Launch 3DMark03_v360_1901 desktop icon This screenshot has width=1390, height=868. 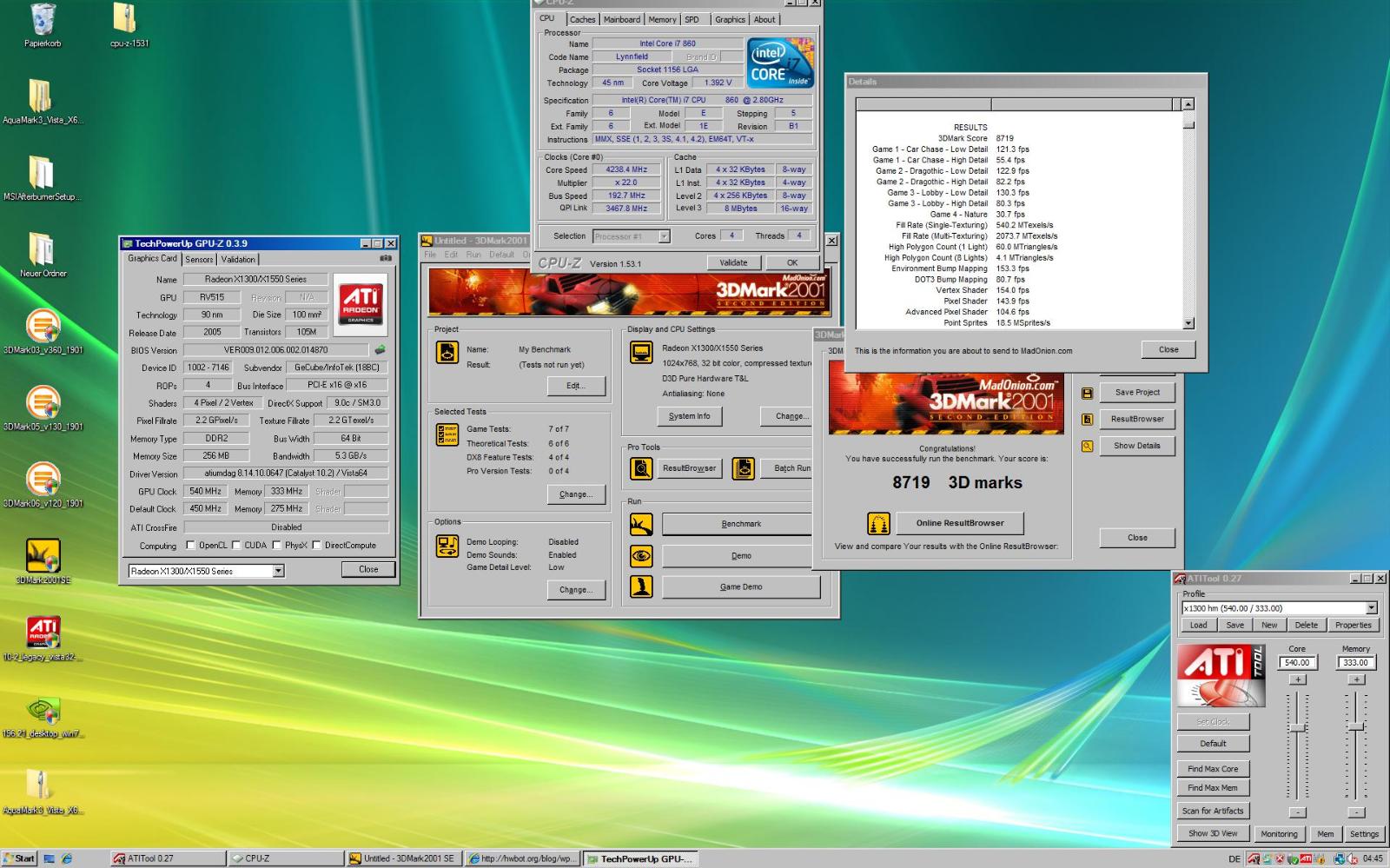[x=43, y=327]
